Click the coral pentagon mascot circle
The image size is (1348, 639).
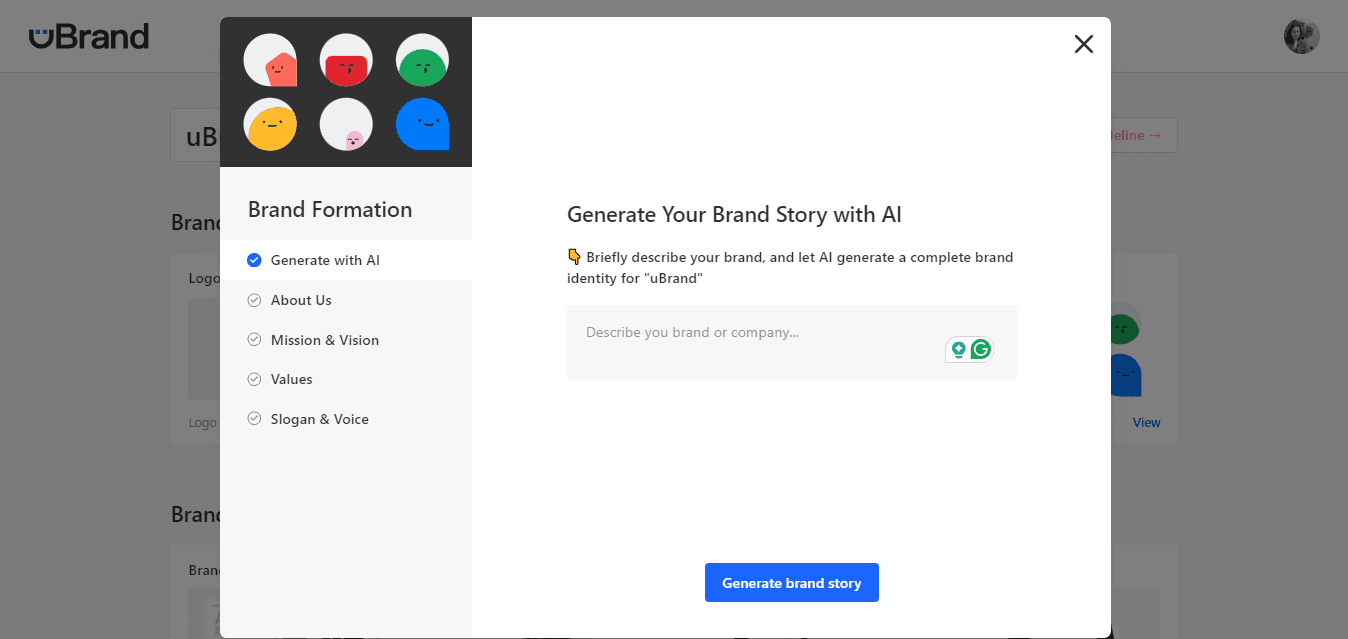pyautogui.click(x=270, y=60)
